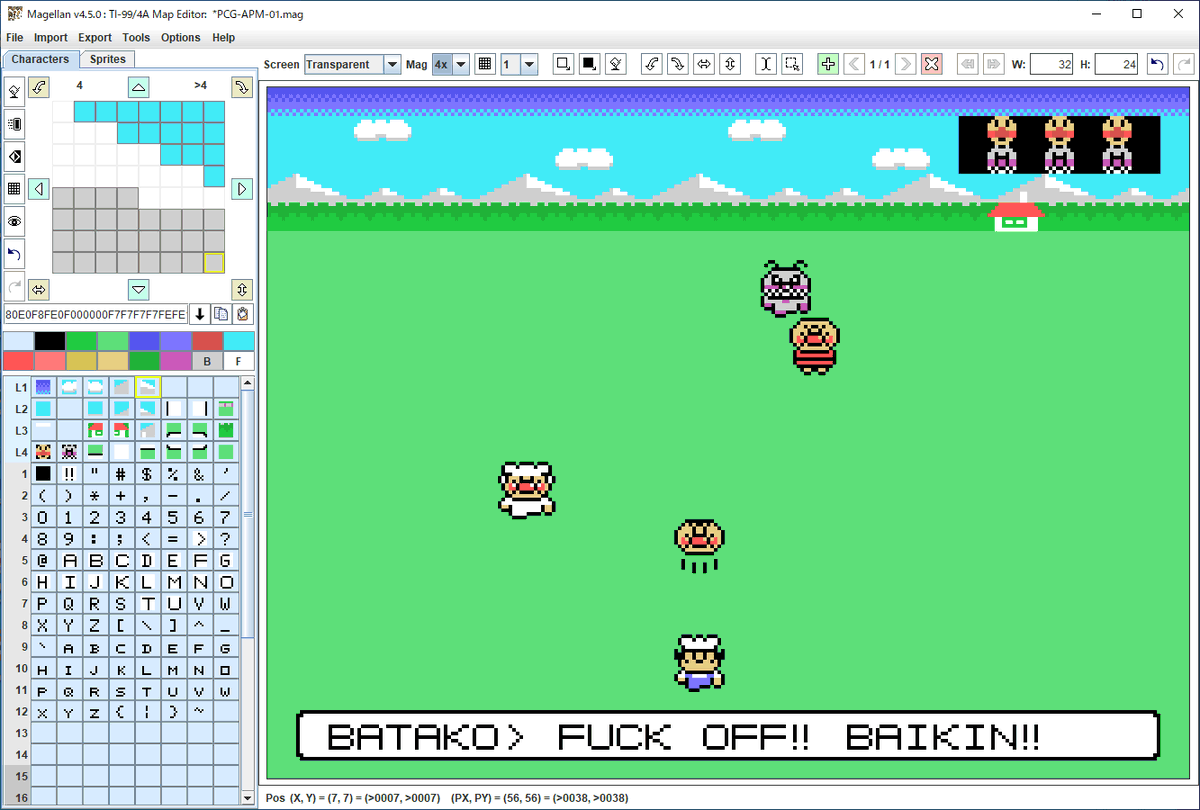The height and width of the screenshot is (810, 1200).
Task: Shift character pixels down
Action: 139,289
